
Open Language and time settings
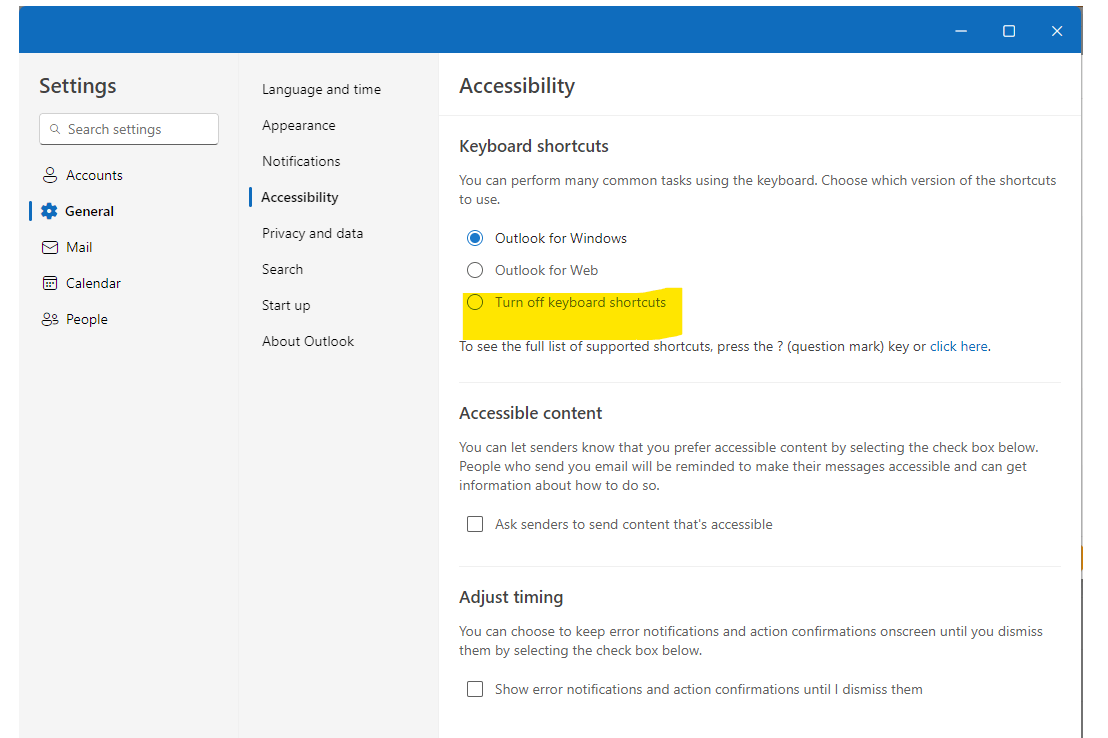click(x=322, y=90)
